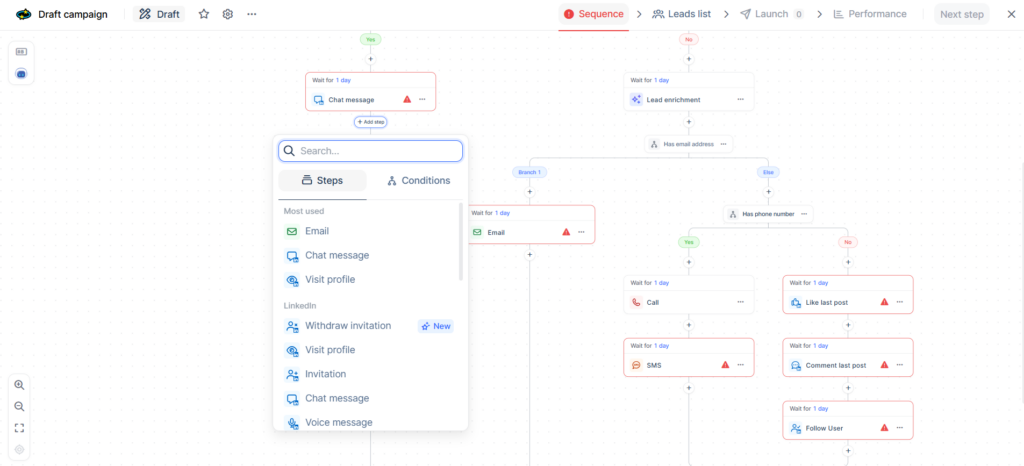Open campaign settings gear icon
Image resolution: width=1024 pixels, height=466 pixels.
pos(227,14)
